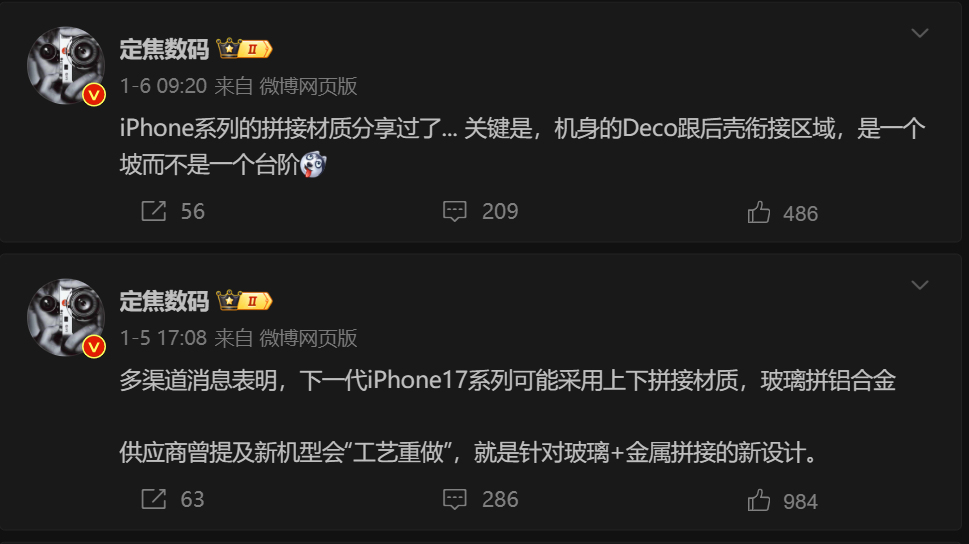Repost the iPhone17 post with 63 shares

[x=154, y=499]
